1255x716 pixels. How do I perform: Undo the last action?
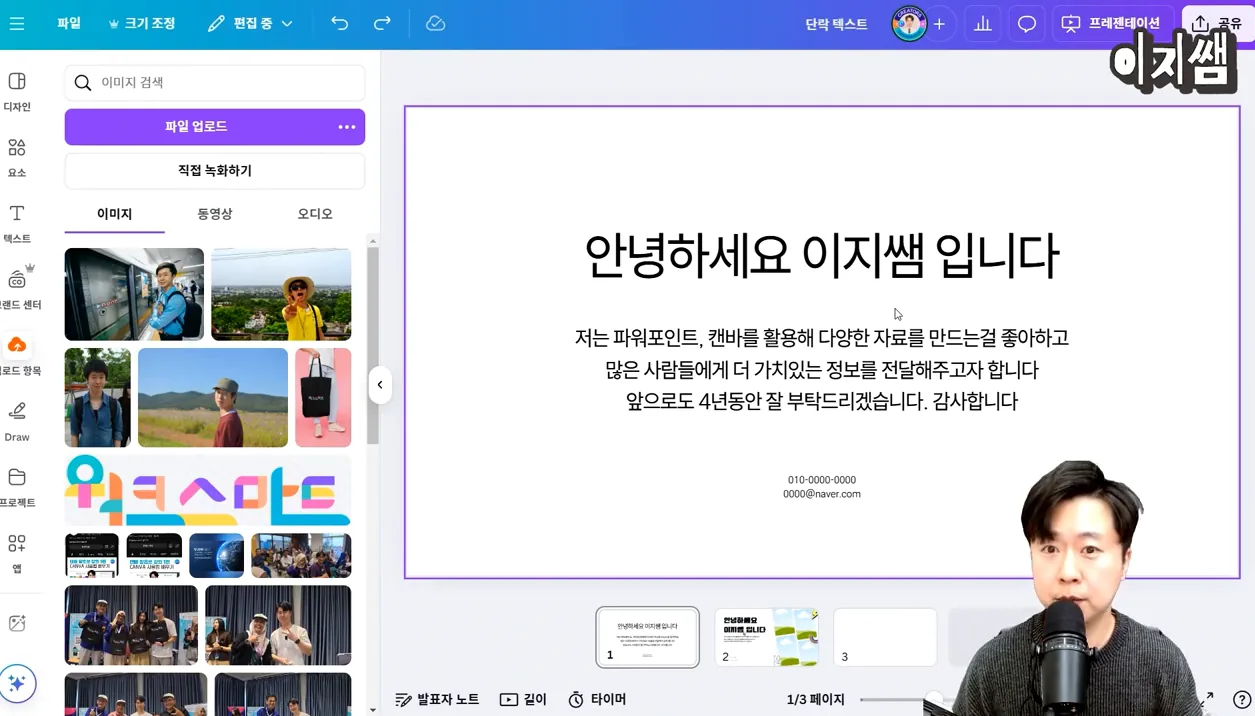(x=340, y=23)
